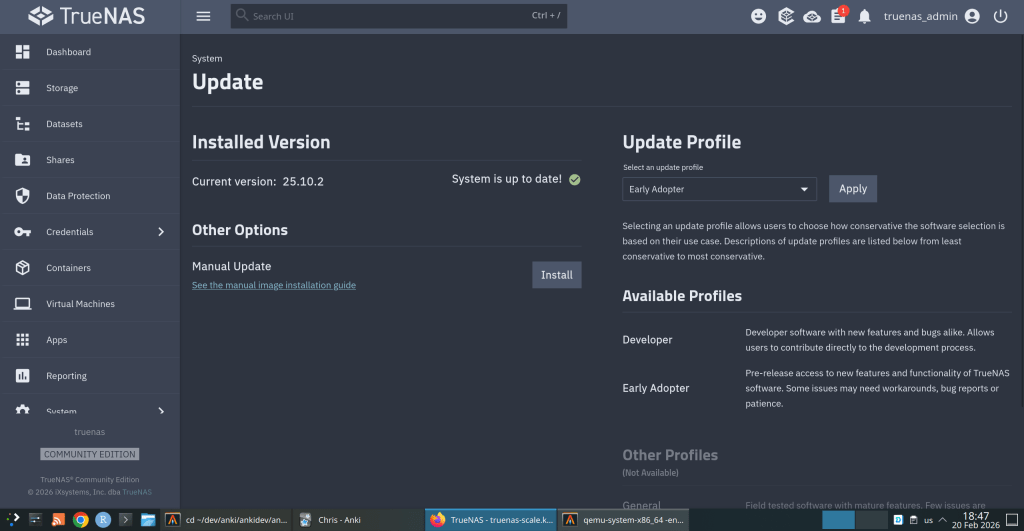Open the Jobs clipboard icon

pyautogui.click(x=838, y=17)
